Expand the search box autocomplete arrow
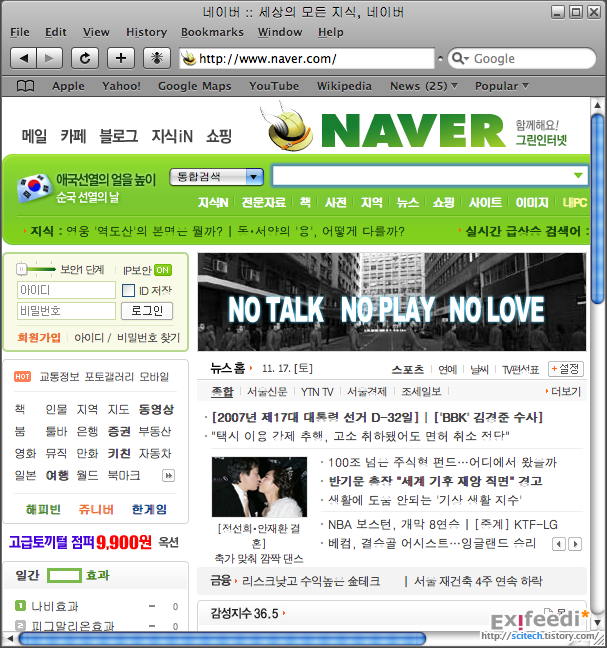 pyautogui.click(x=578, y=176)
